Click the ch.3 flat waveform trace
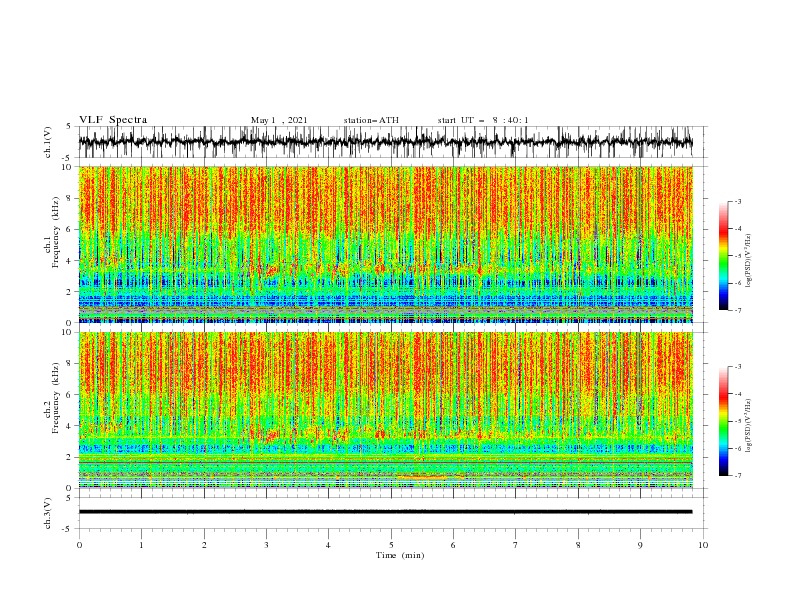This screenshot has height=612, width=792. [385, 512]
